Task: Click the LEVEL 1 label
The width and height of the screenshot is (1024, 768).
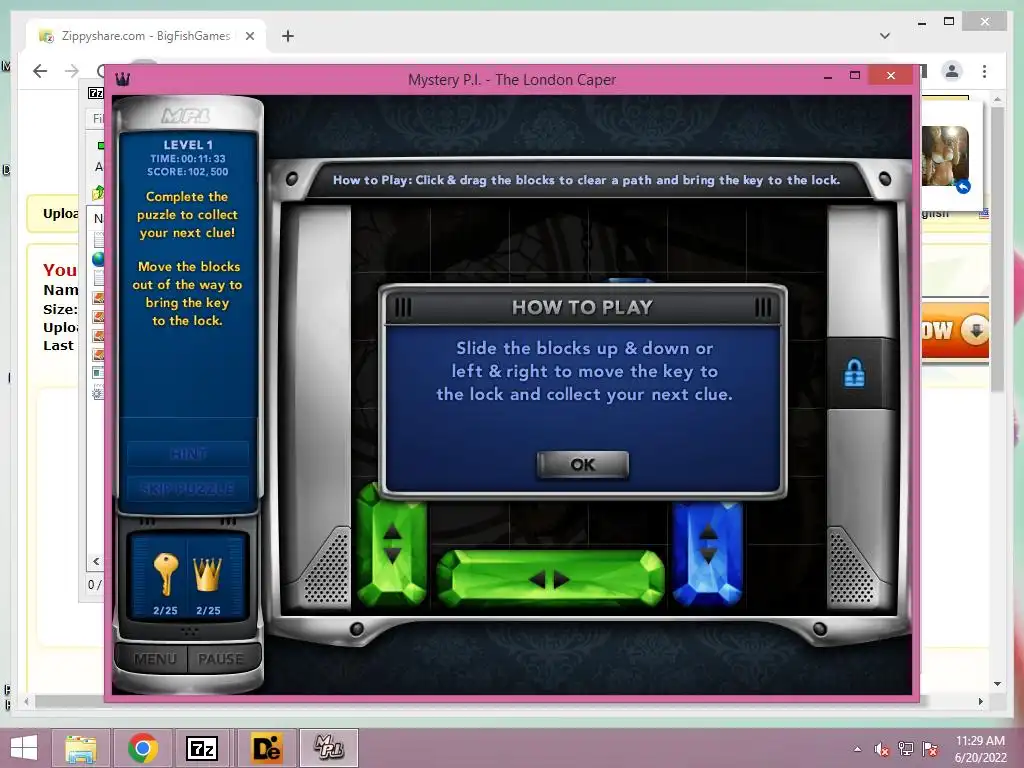Action: point(187,145)
